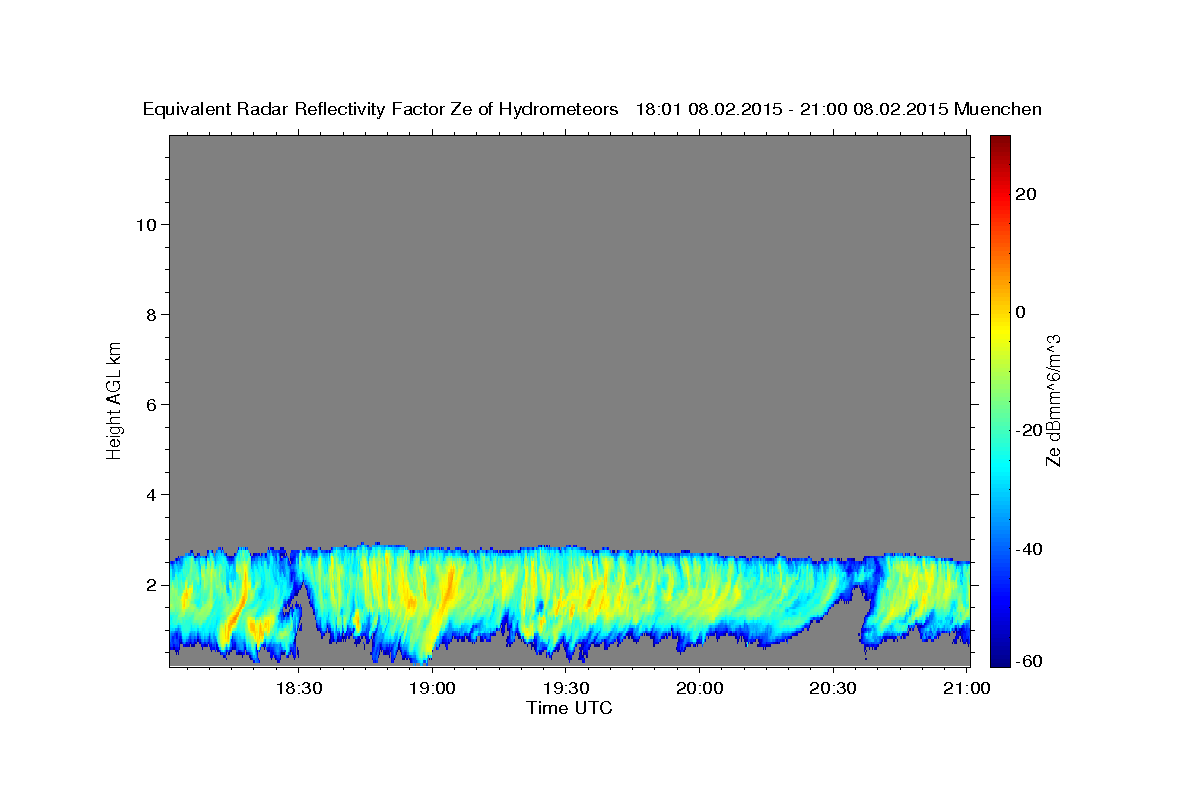Click the dark red top of the colorbar

coord(1000,142)
